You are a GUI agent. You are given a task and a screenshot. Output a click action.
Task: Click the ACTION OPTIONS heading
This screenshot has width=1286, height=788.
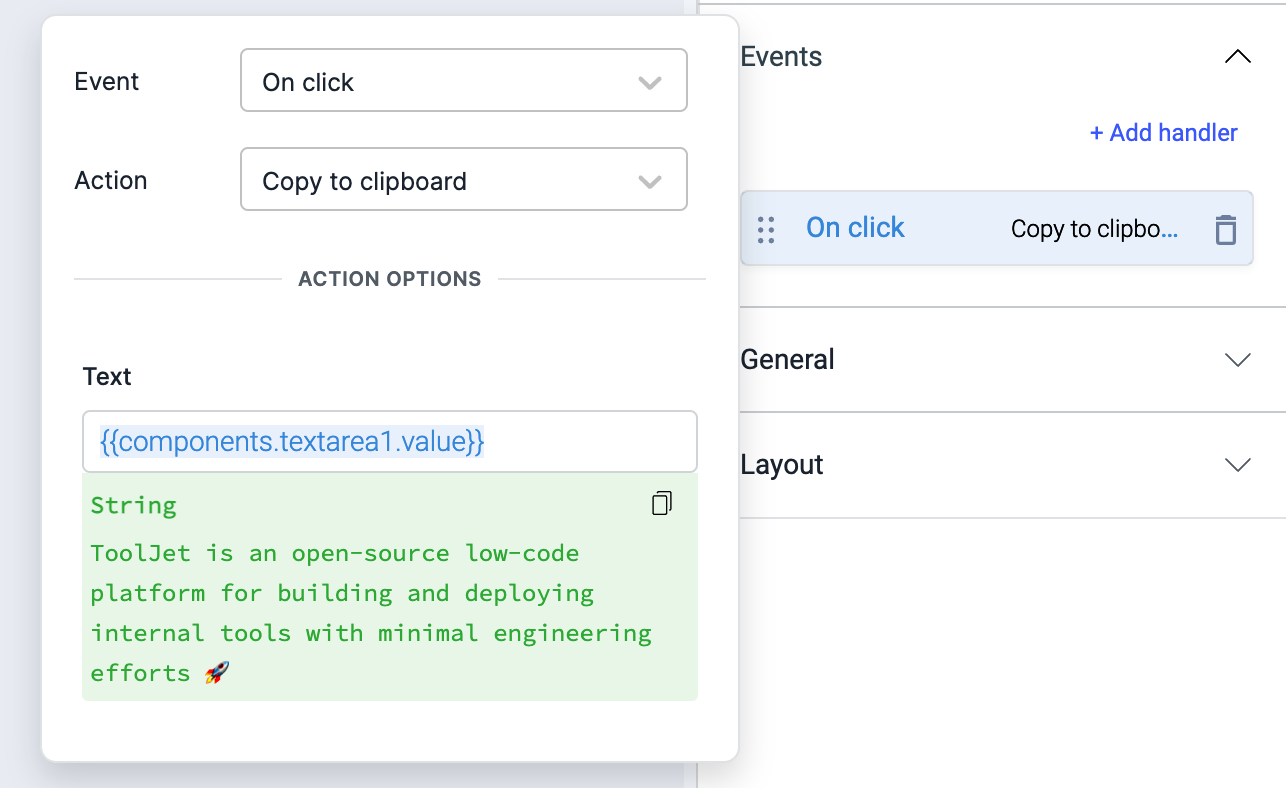click(390, 279)
